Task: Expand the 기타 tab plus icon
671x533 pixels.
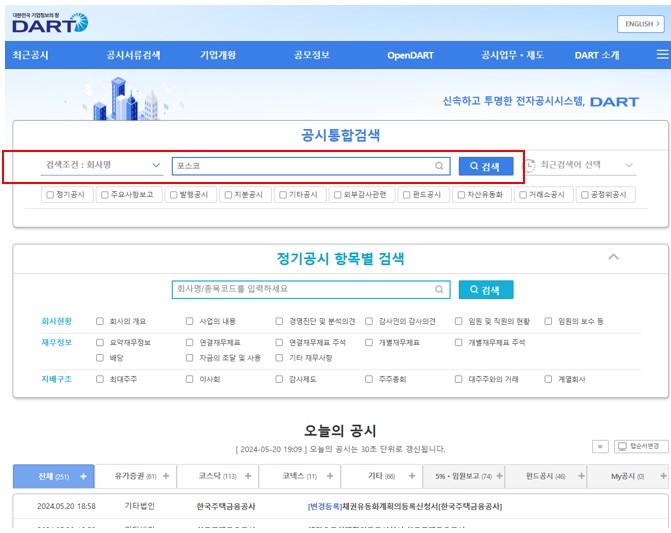Action: pyautogui.click(x=412, y=476)
